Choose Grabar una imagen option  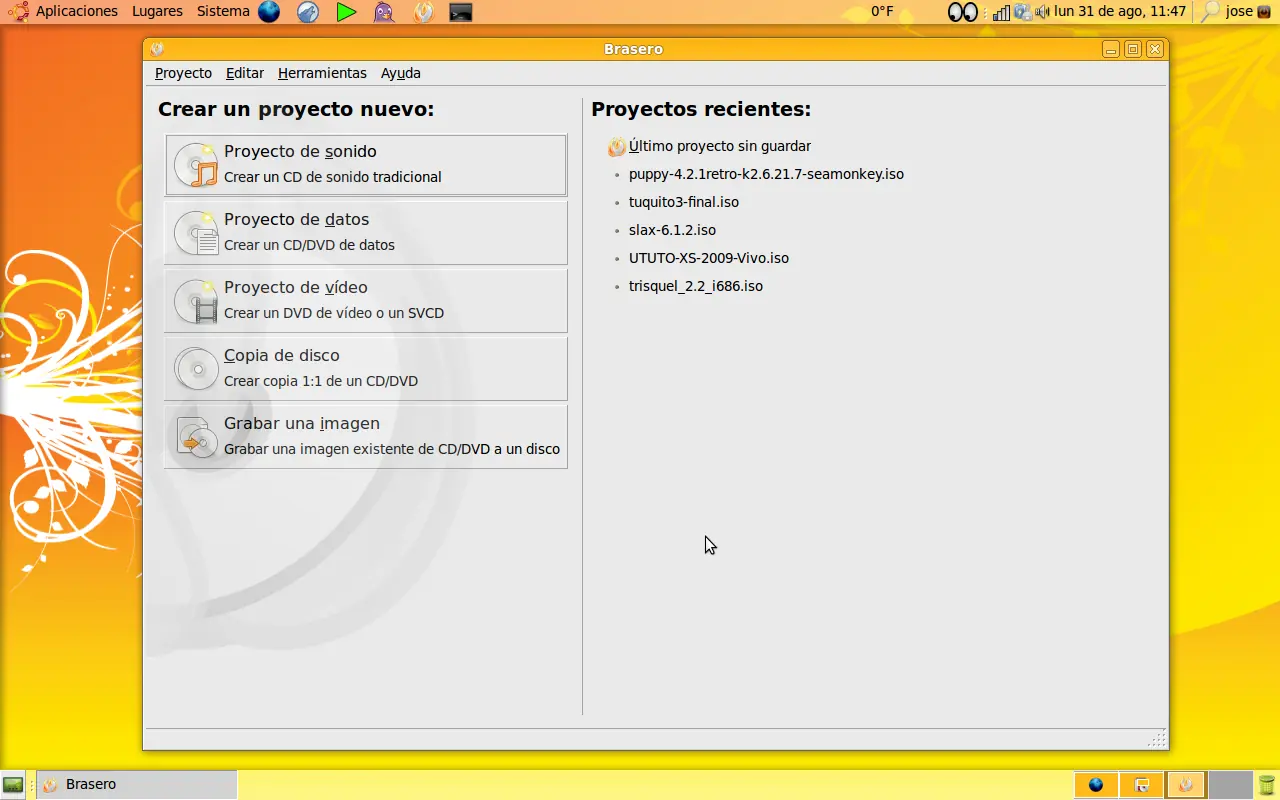pos(366,437)
